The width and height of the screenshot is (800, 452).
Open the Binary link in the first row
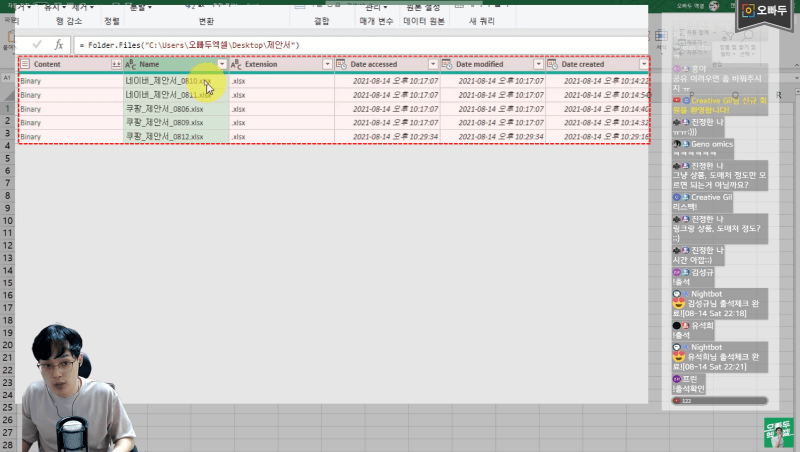31,80
